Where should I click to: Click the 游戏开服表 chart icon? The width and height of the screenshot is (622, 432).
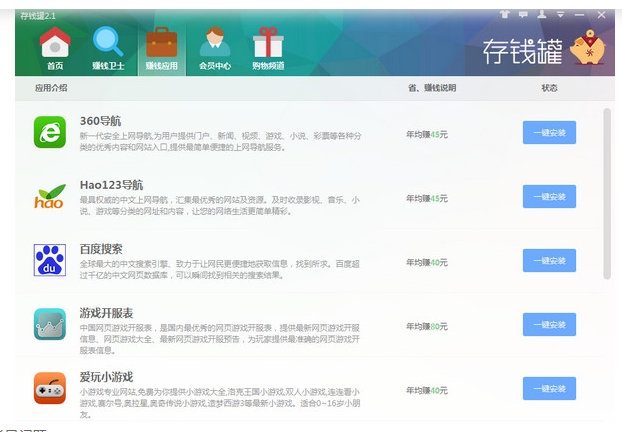[50, 324]
